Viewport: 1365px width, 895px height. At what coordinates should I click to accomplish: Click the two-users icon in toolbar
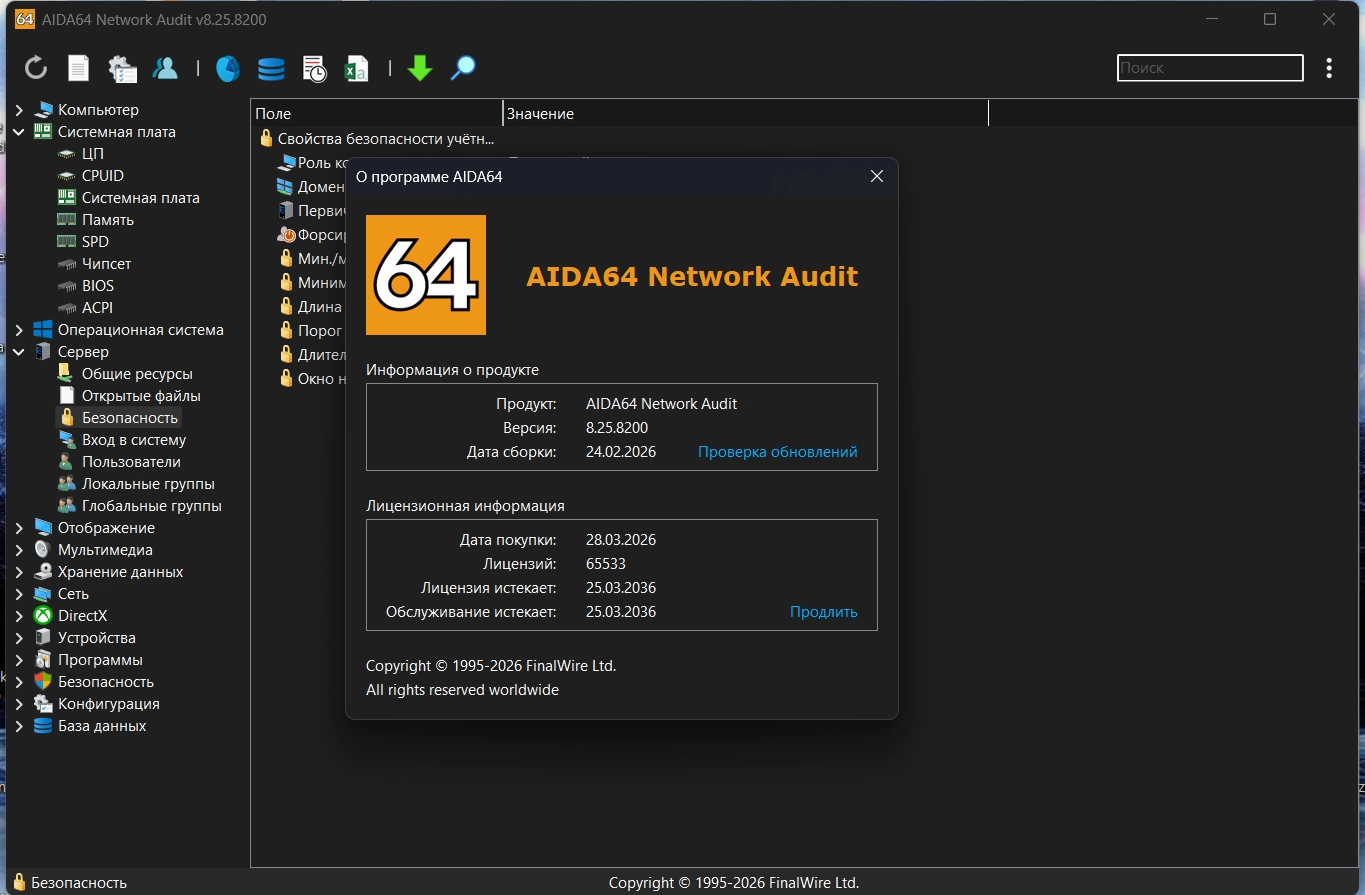[x=165, y=68]
